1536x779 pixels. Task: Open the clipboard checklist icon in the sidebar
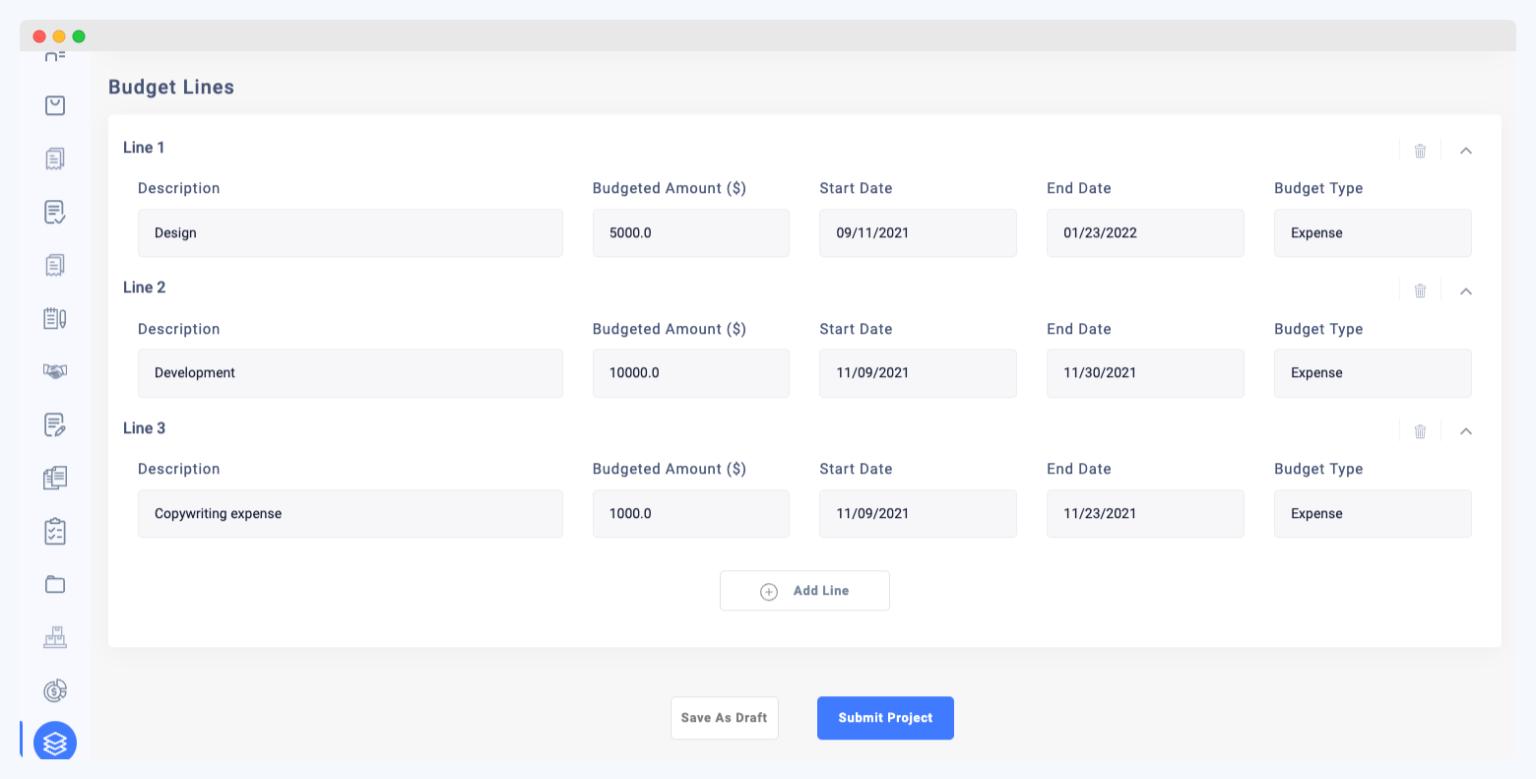click(55, 531)
